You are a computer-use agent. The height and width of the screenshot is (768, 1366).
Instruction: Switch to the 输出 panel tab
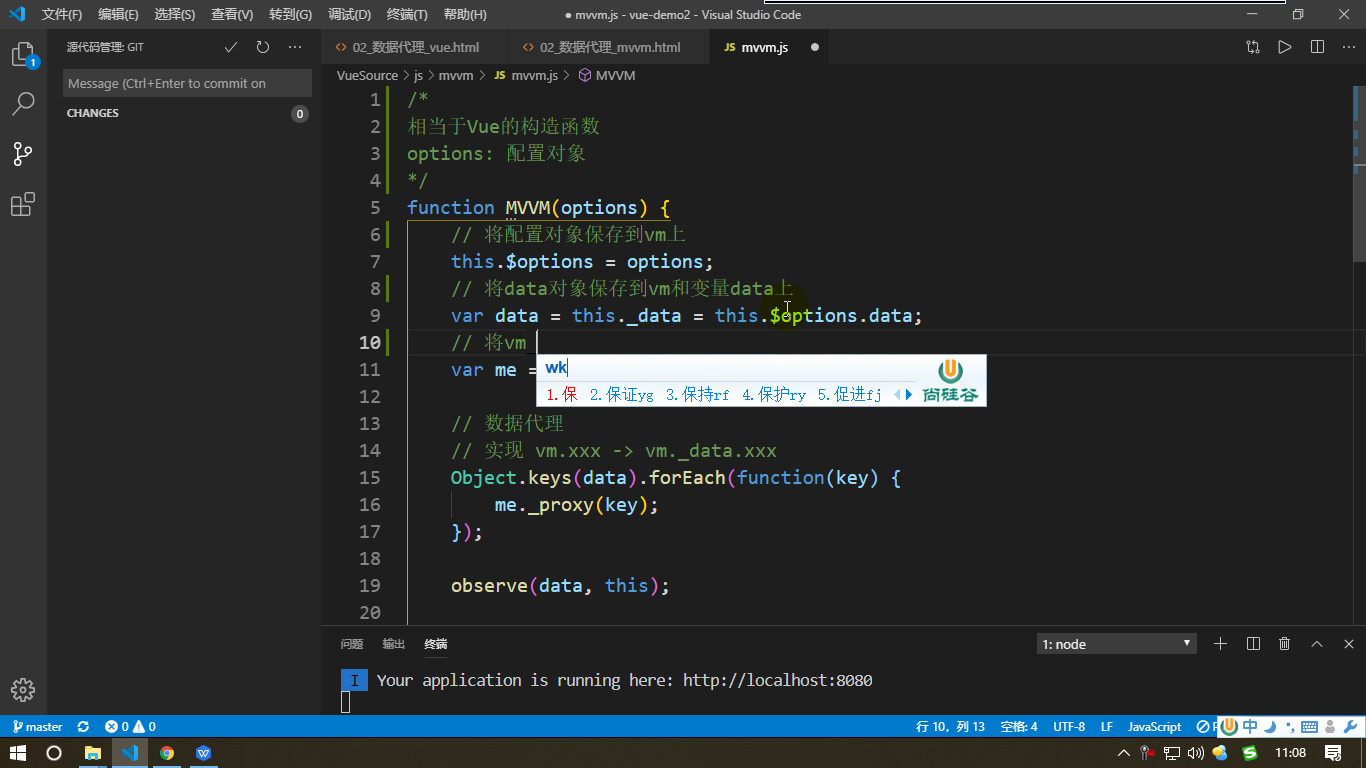click(394, 644)
